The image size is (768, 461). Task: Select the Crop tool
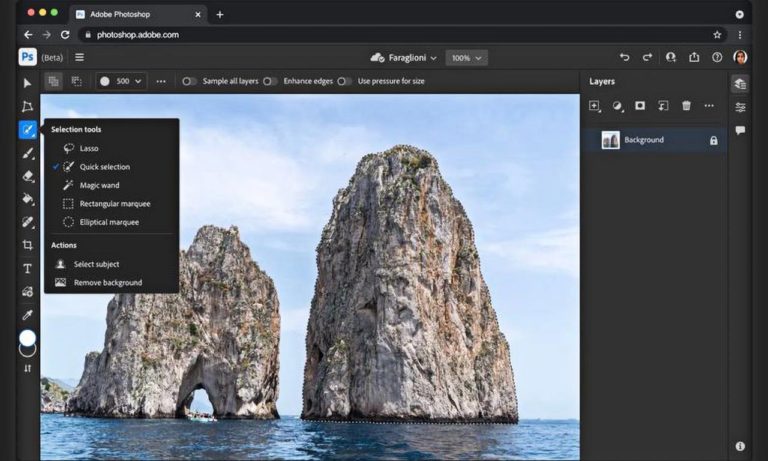[27, 245]
